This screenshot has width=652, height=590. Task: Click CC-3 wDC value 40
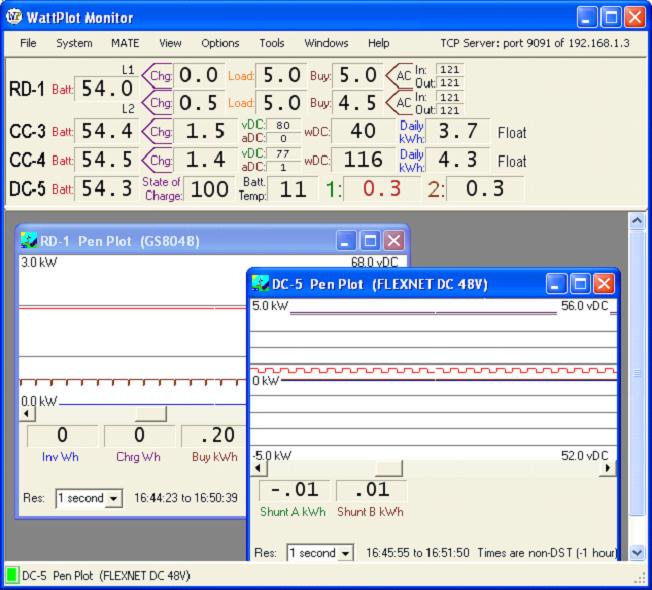coord(363,131)
